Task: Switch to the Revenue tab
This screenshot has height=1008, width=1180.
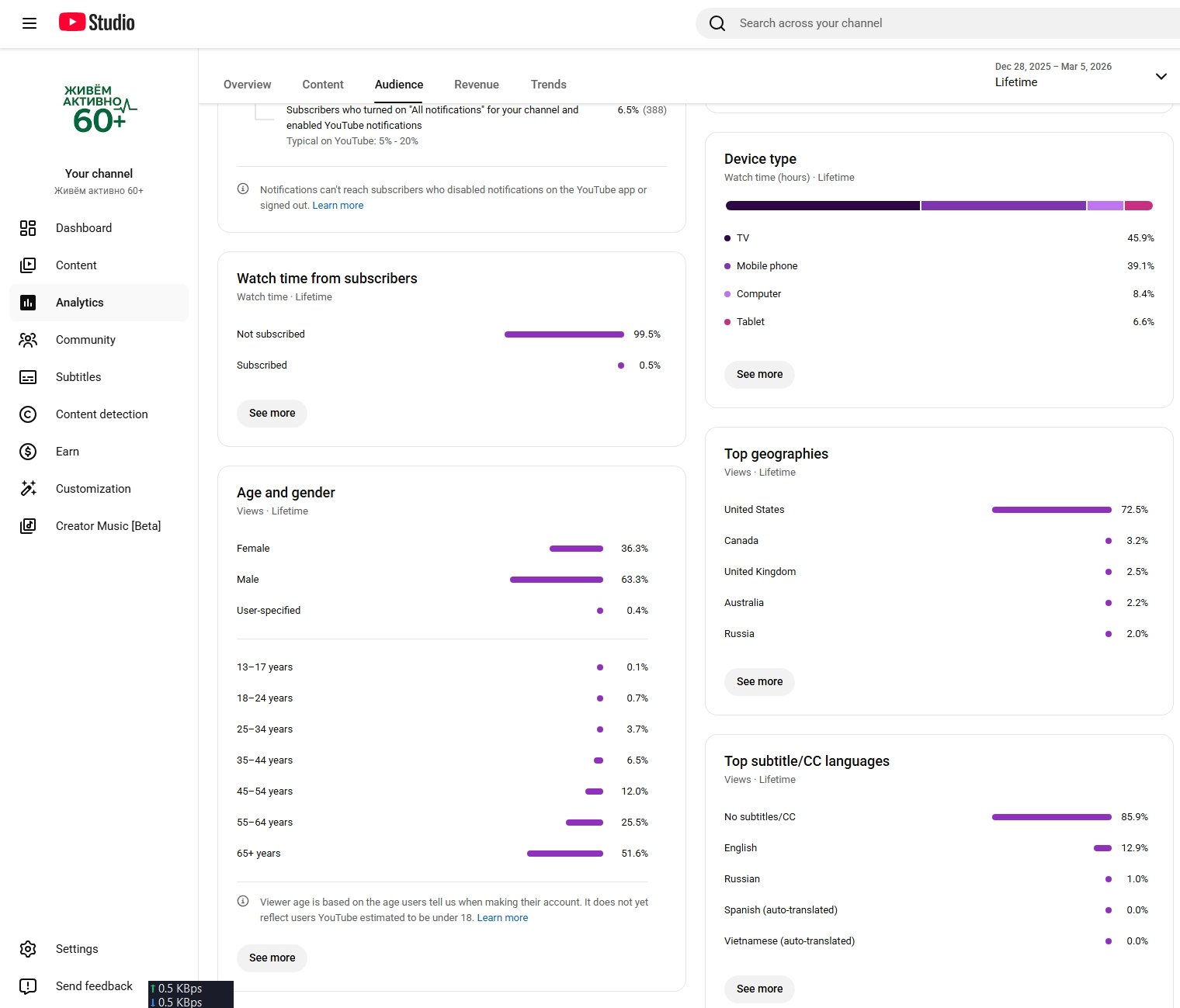Action: tap(477, 85)
